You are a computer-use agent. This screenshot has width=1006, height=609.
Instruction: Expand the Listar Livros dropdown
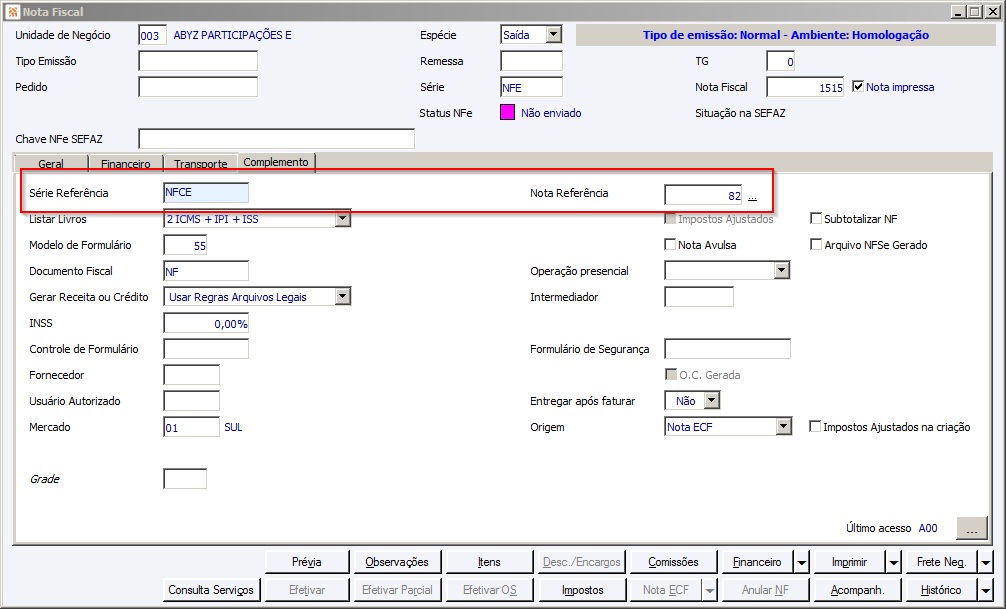tap(343, 219)
